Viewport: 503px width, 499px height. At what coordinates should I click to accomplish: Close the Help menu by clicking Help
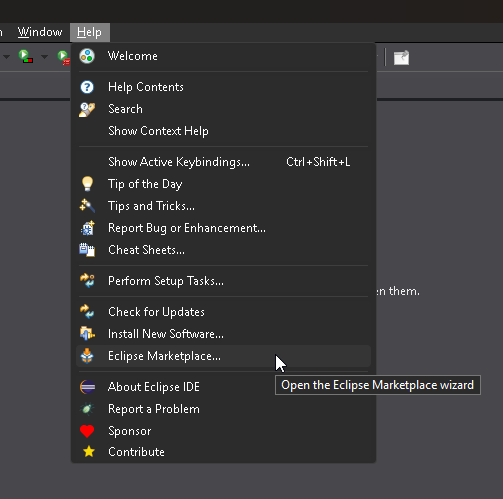coord(90,32)
